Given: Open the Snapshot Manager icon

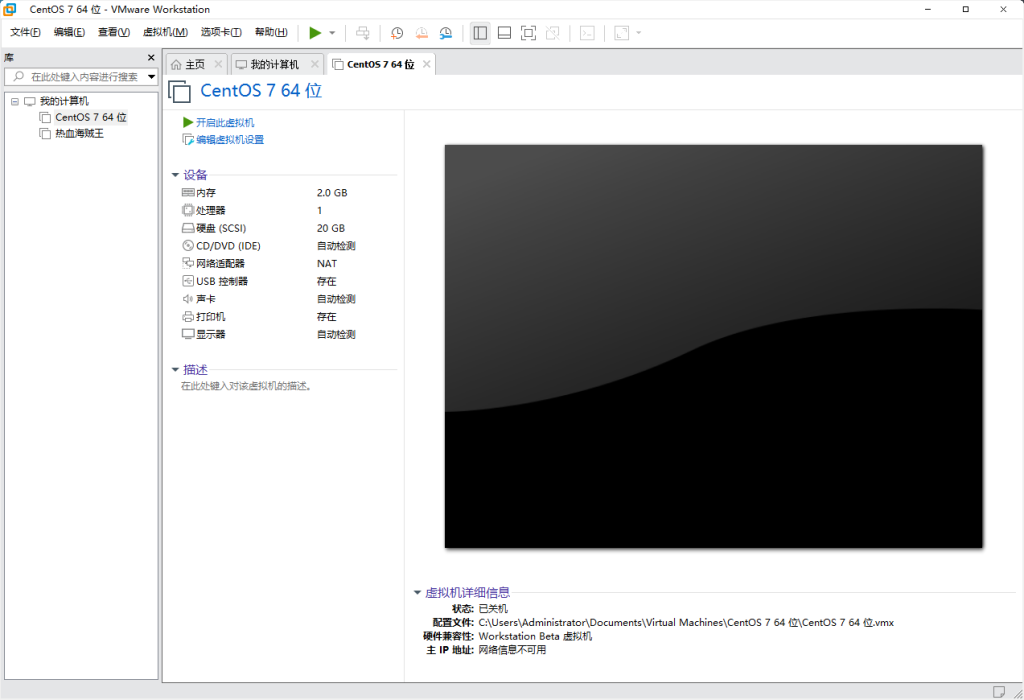Looking at the screenshot, I should tap(445, 32).
